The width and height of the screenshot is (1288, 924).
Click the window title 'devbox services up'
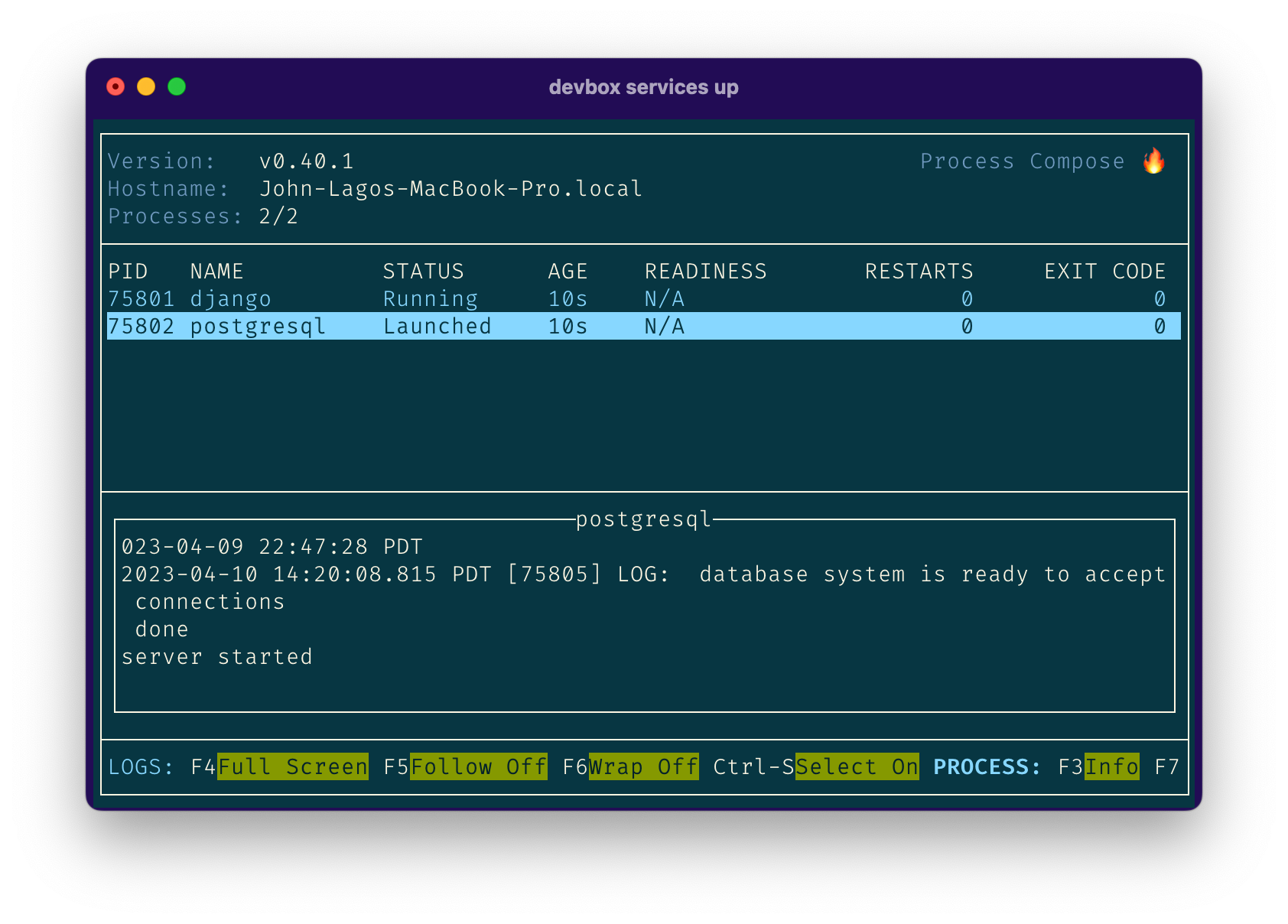(643, 87)
